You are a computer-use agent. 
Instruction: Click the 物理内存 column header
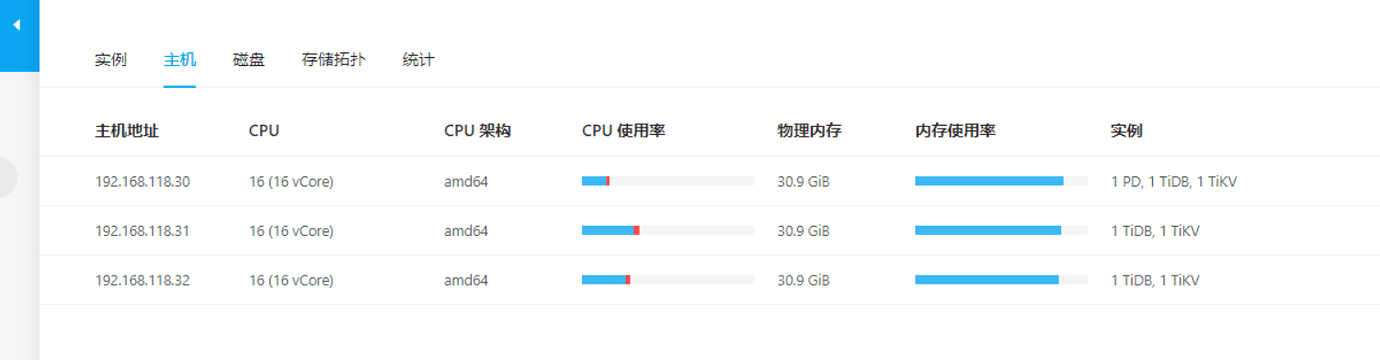pos(809,131)
